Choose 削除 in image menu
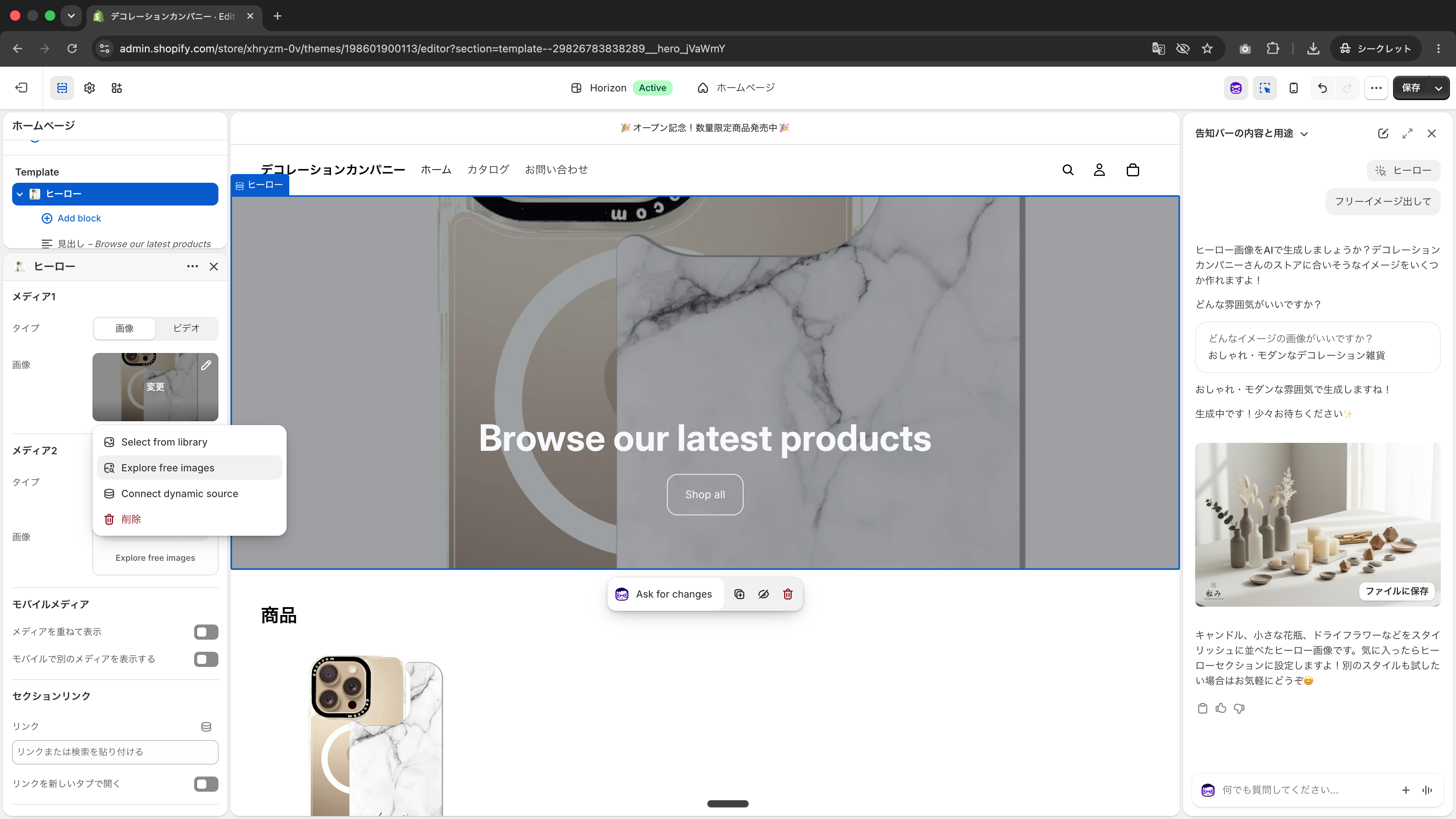The height and width of the screenshot is (819, 1456). tap(189, 519)
